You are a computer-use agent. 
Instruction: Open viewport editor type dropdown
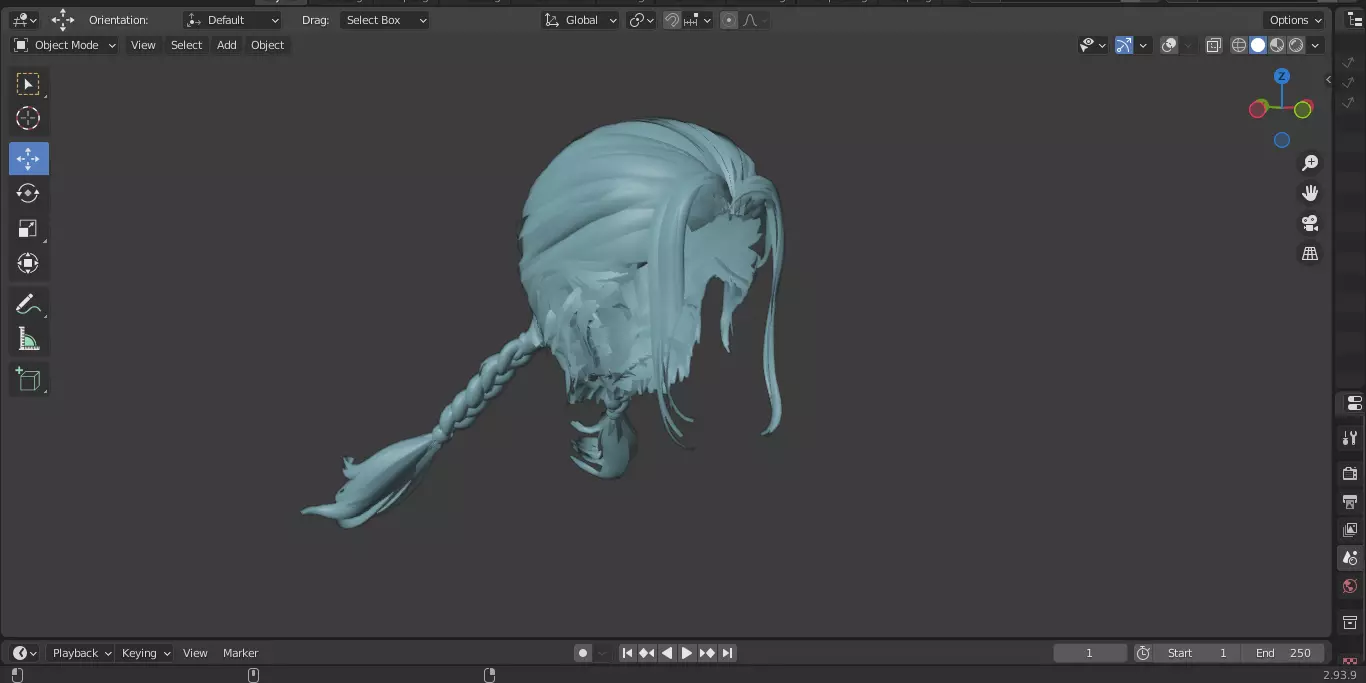(x=25, y=20)
